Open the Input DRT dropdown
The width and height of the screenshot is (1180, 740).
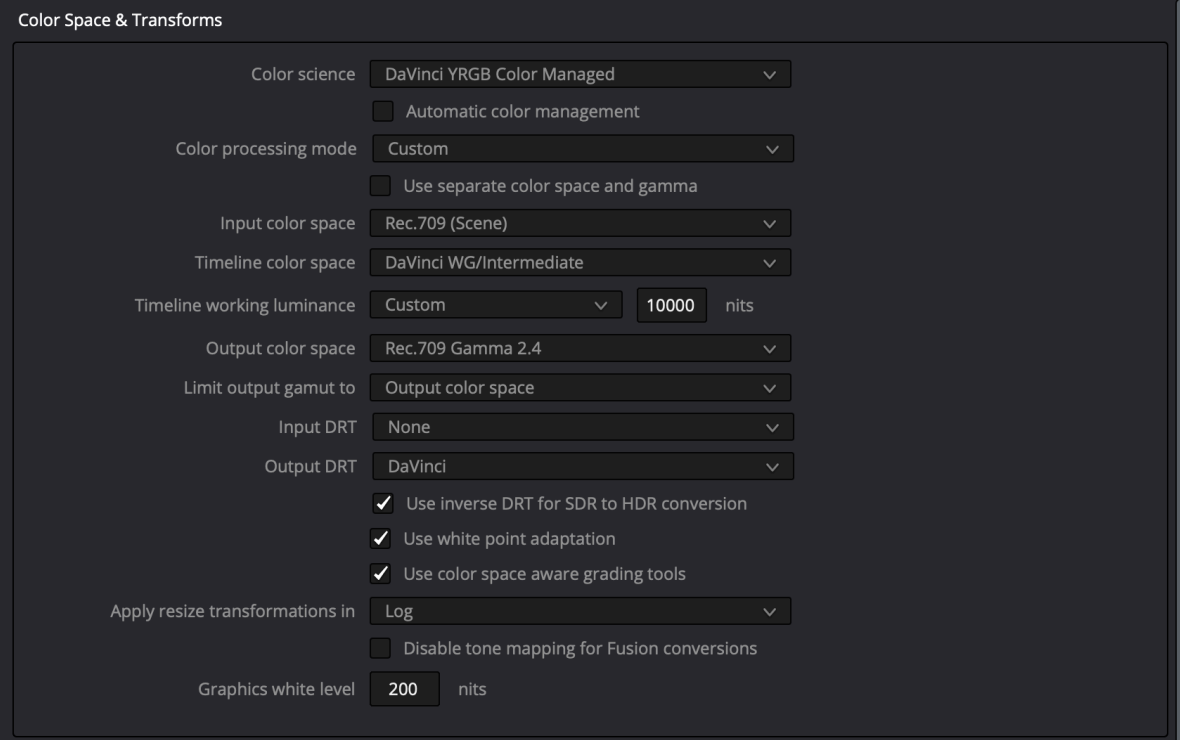coord(582,427)
